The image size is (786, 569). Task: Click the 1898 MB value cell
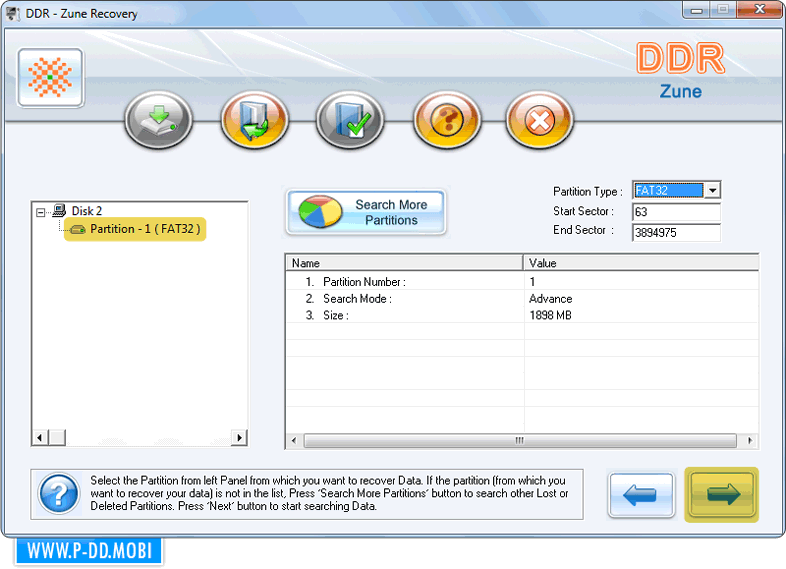pos(550,315)
